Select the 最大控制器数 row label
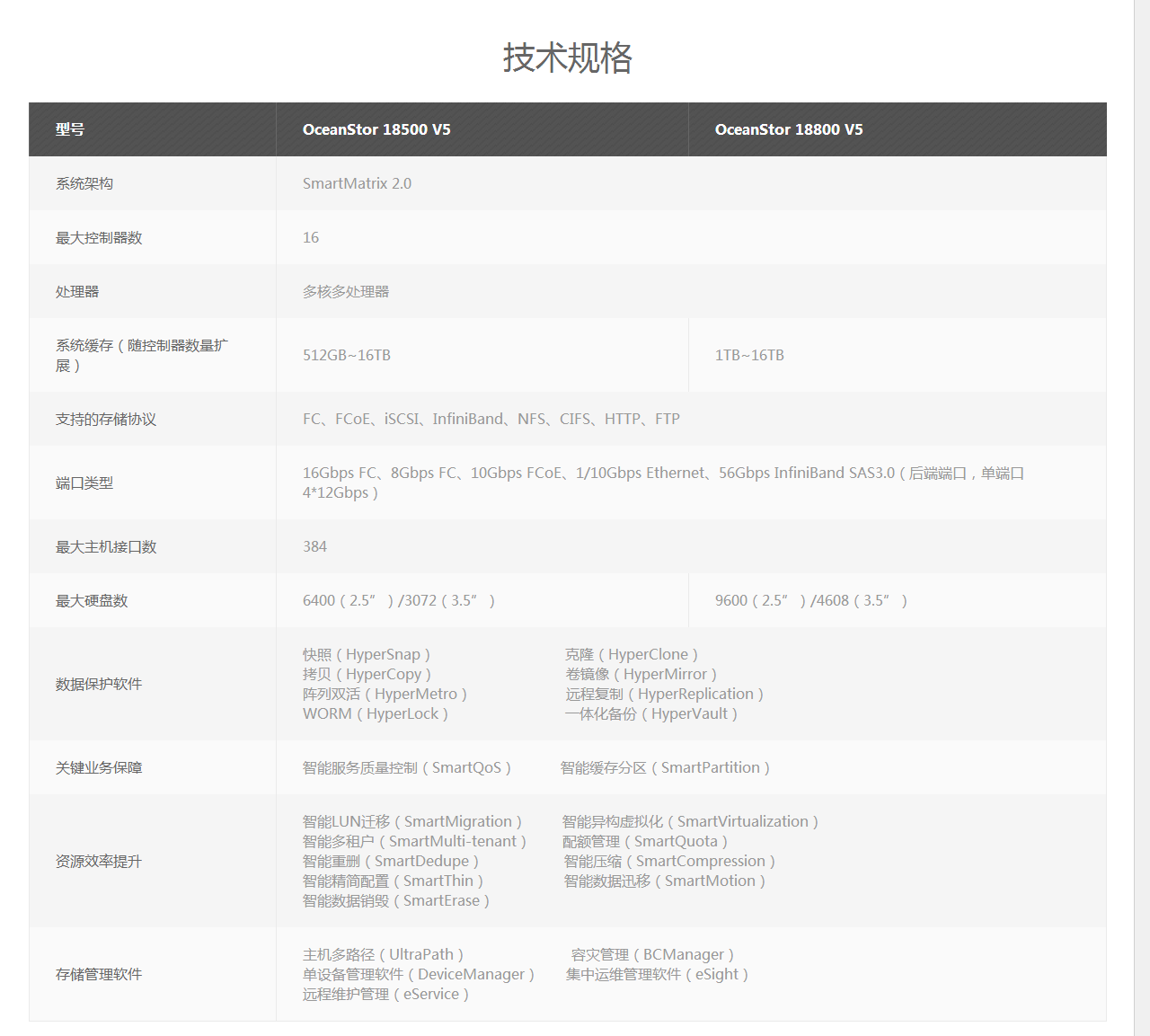Screen dimensions: 1150x1036 (x=99, y=237)
